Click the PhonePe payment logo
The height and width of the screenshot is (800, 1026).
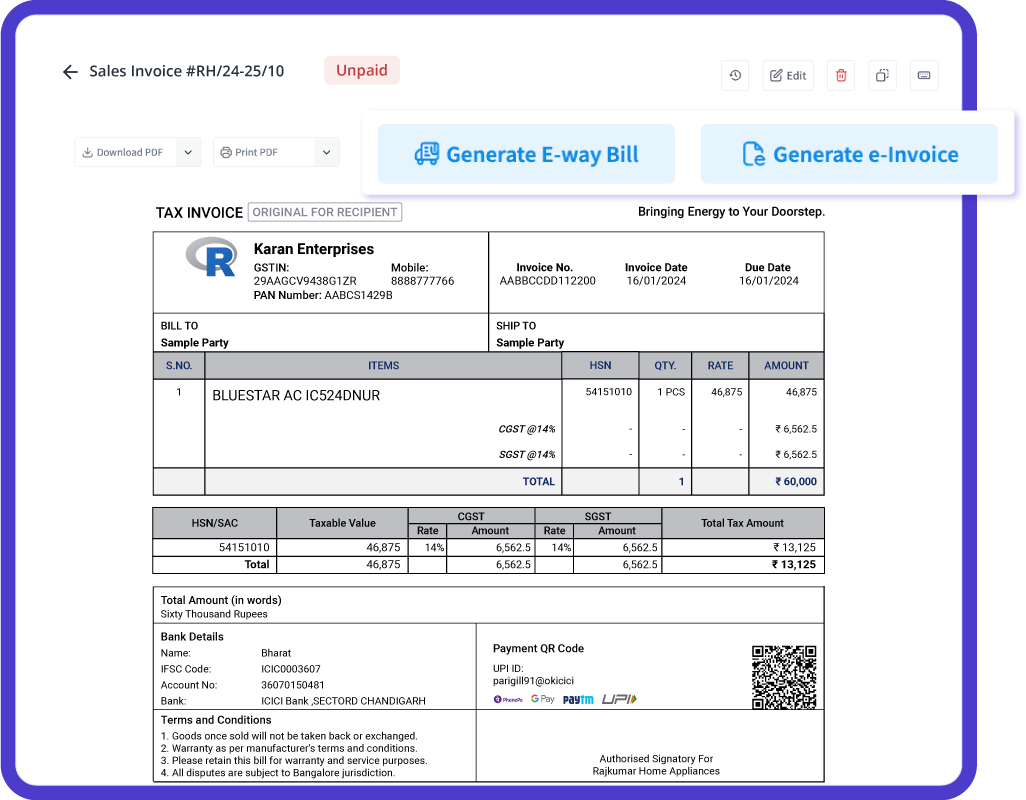click(x=508, y=699)
